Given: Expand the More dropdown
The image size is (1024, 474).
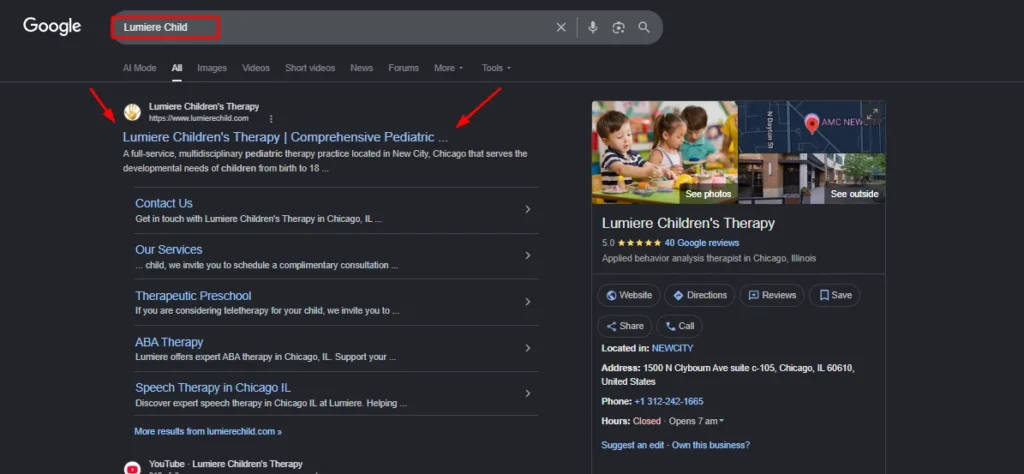Looking at the screenshot, I should 449,68.
